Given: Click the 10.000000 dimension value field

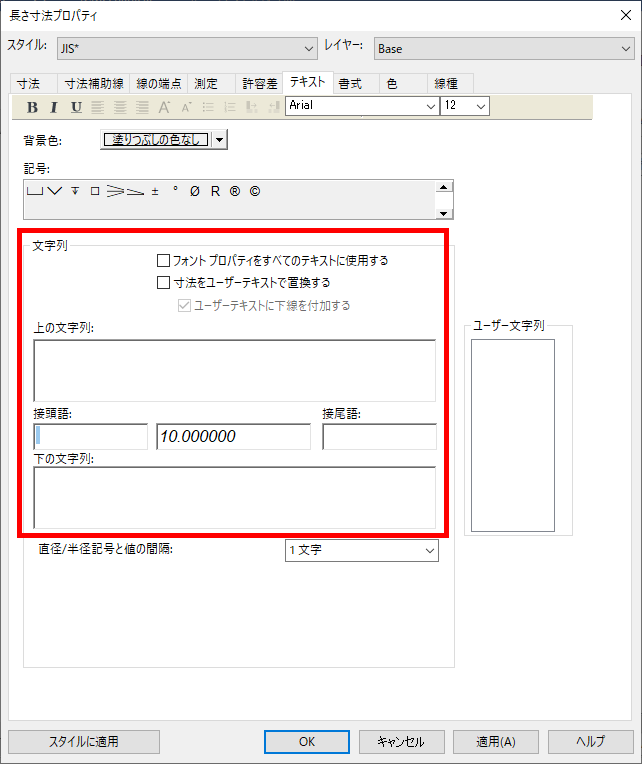Looking at the screenshot, I should tap(233, 437).
